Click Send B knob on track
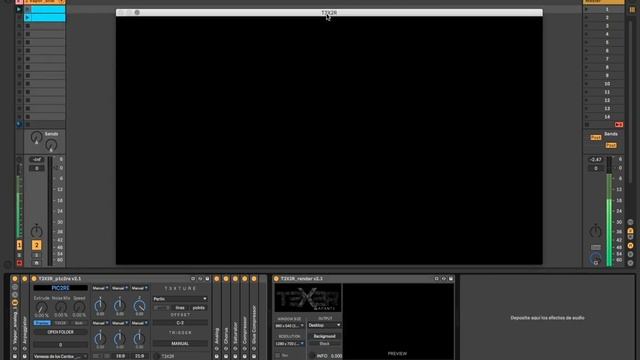 point(51,145)
